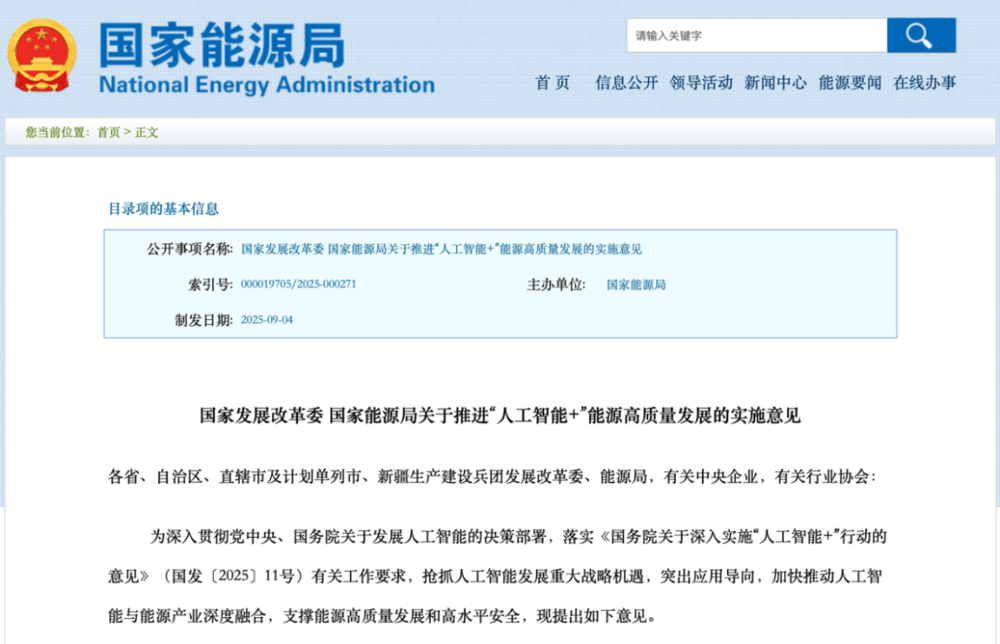This screenshot has width=1000, height=644.
Task: Open the 公开事项名称 document title link
Action: (x=443, y=248)
